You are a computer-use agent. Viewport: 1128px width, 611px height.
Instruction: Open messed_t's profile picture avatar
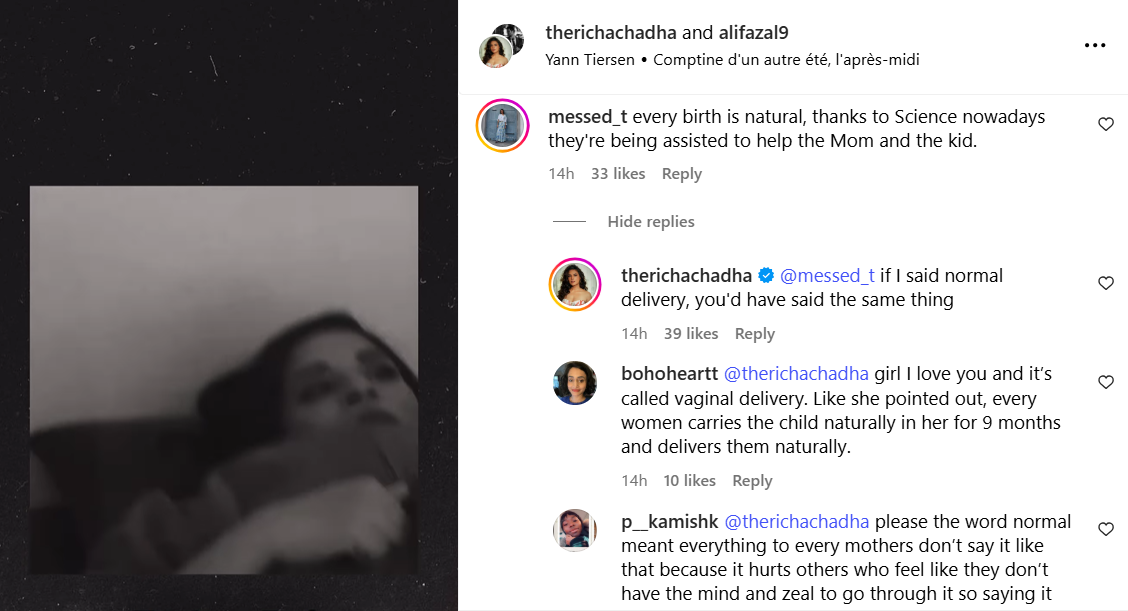pyautogui.click(x=502, y=126)
